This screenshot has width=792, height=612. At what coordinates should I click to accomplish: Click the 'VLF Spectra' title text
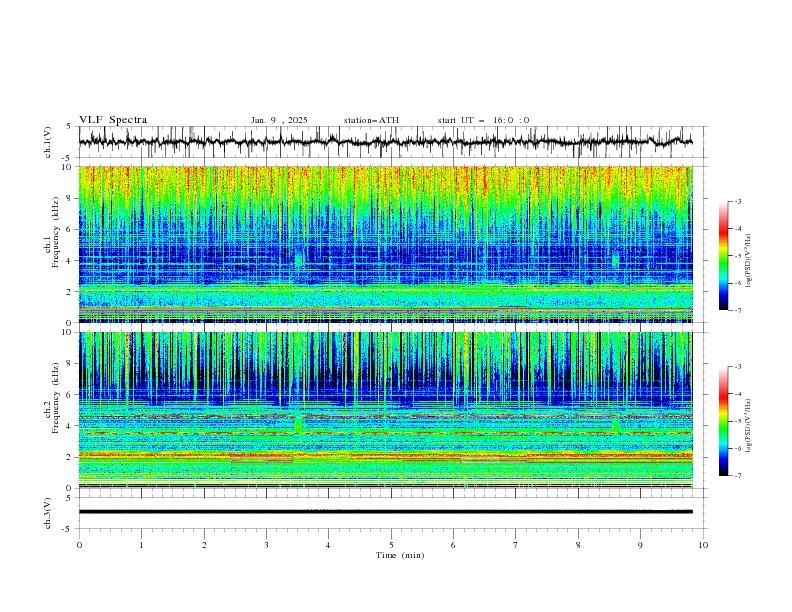point(113,120)
